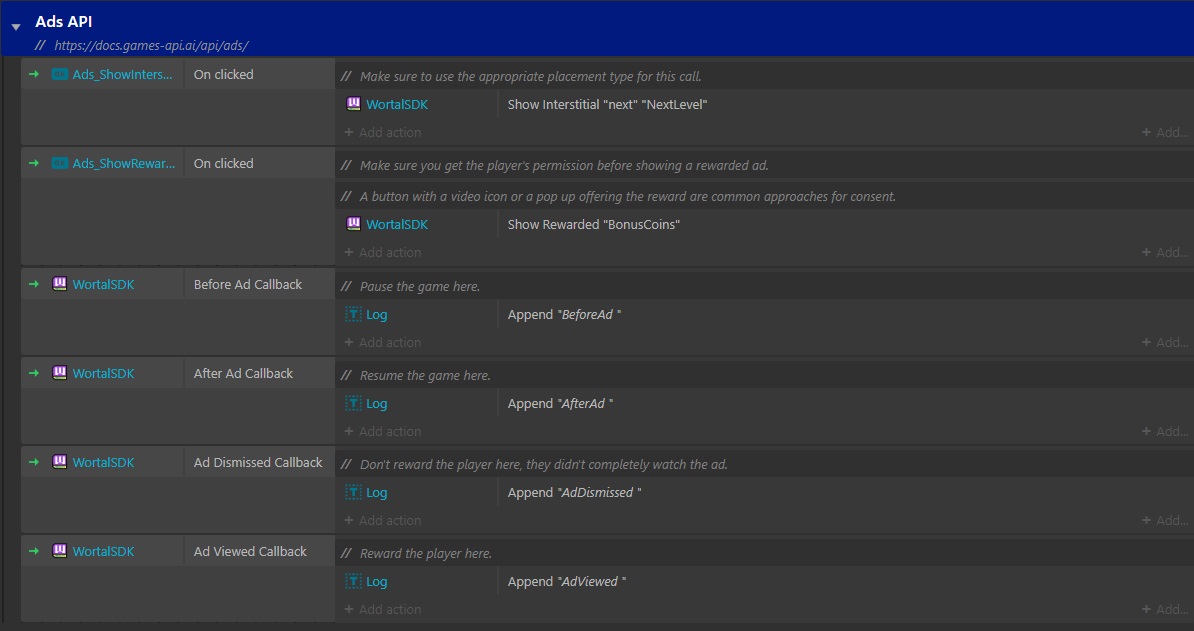Click the Log icon in the Append "AdDismissed" action
Viewport: 1194px width, 631px height.
coord(355,492)
